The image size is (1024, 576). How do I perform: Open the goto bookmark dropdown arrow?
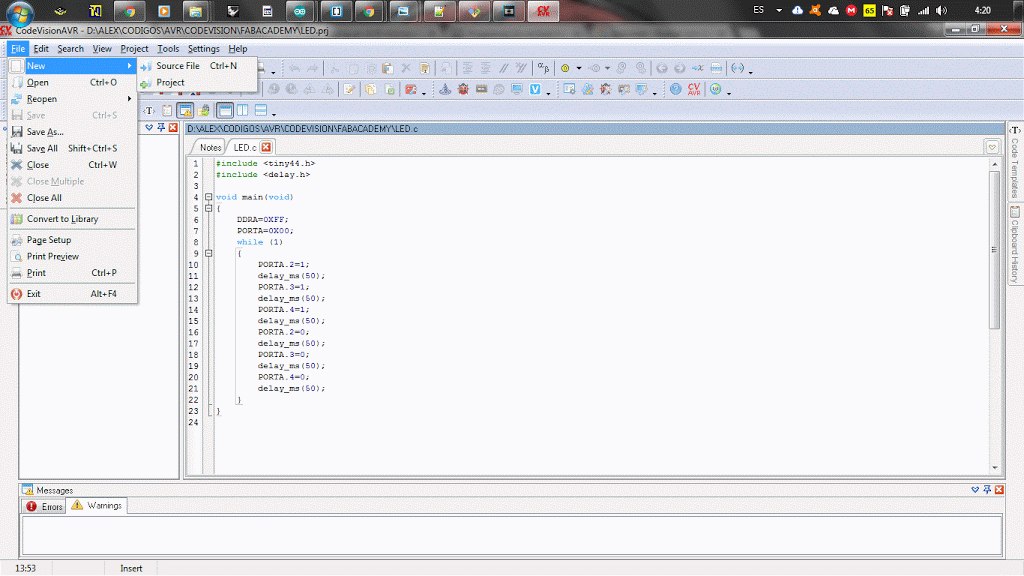[607, 69]
